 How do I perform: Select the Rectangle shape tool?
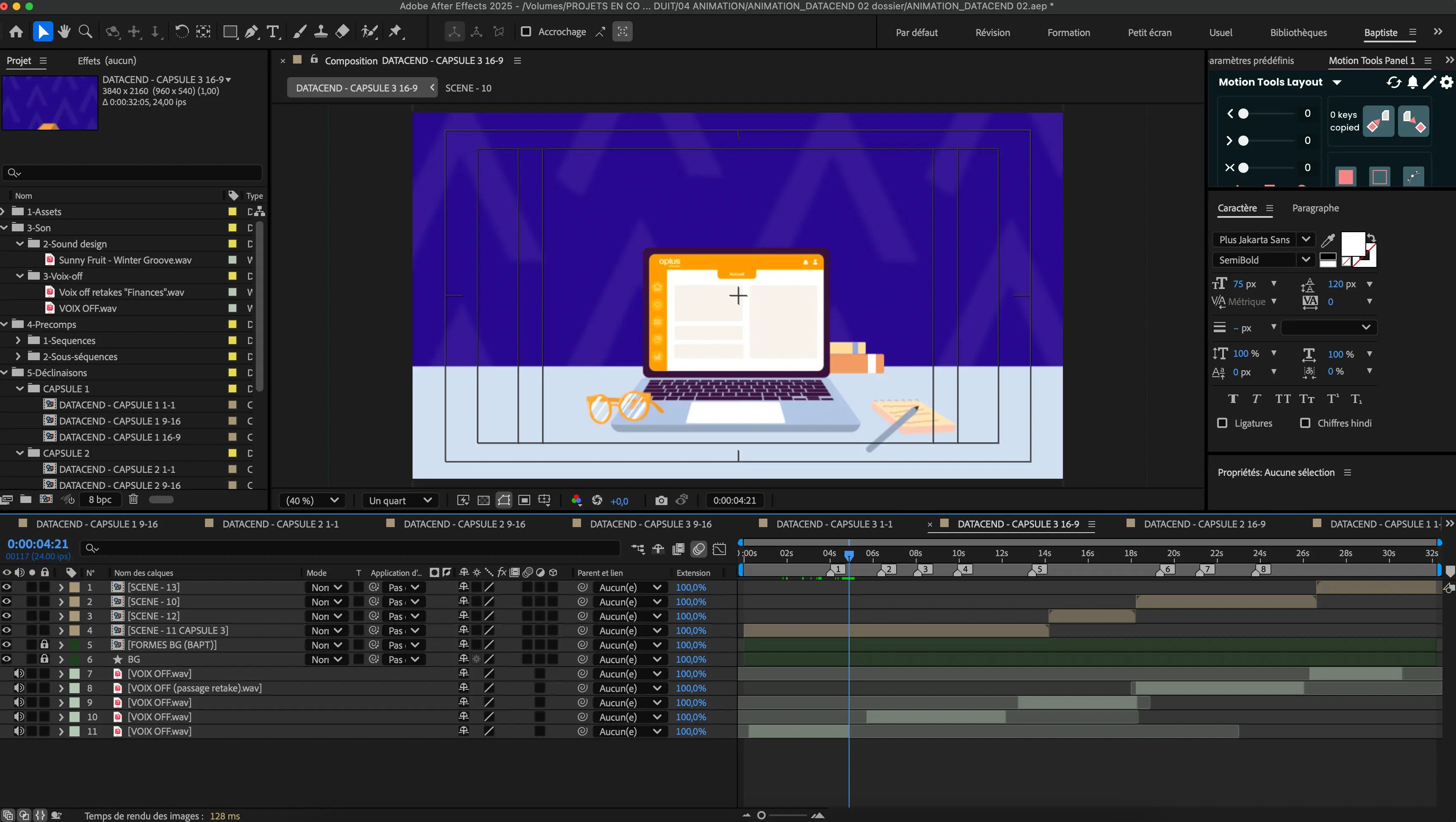pos(230,32)
